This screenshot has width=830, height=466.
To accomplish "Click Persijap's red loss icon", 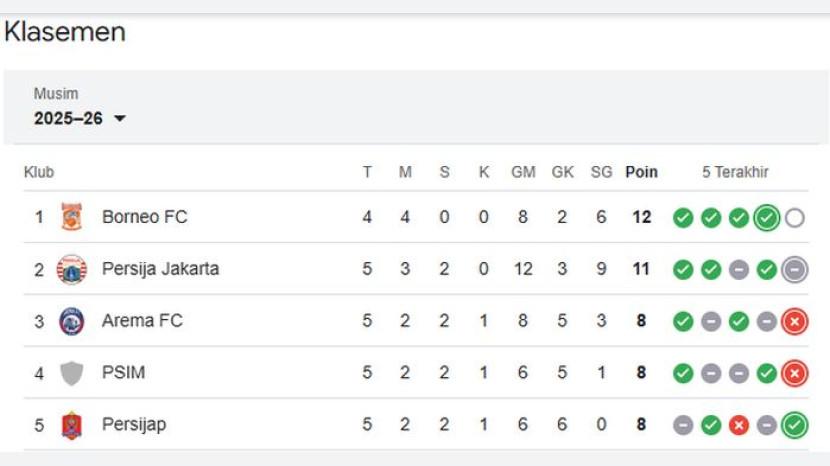I will 739,425.
